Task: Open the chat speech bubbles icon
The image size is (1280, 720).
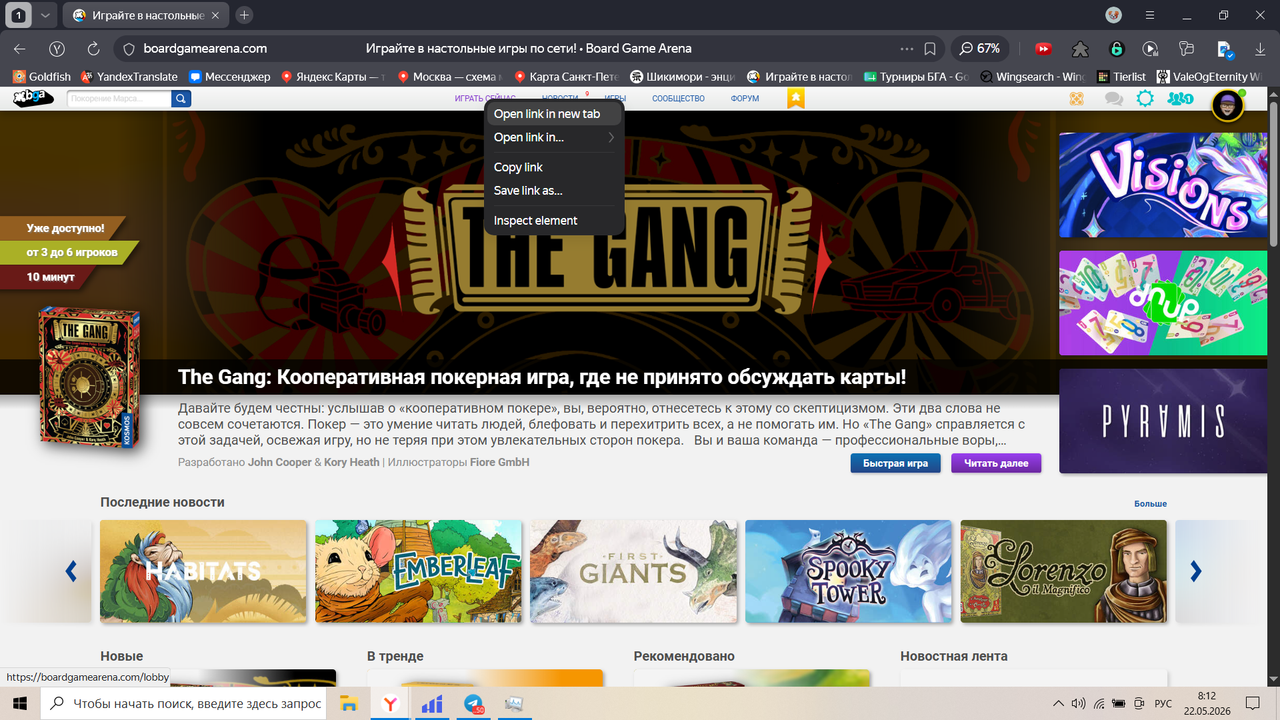Action: point(1113,99)
